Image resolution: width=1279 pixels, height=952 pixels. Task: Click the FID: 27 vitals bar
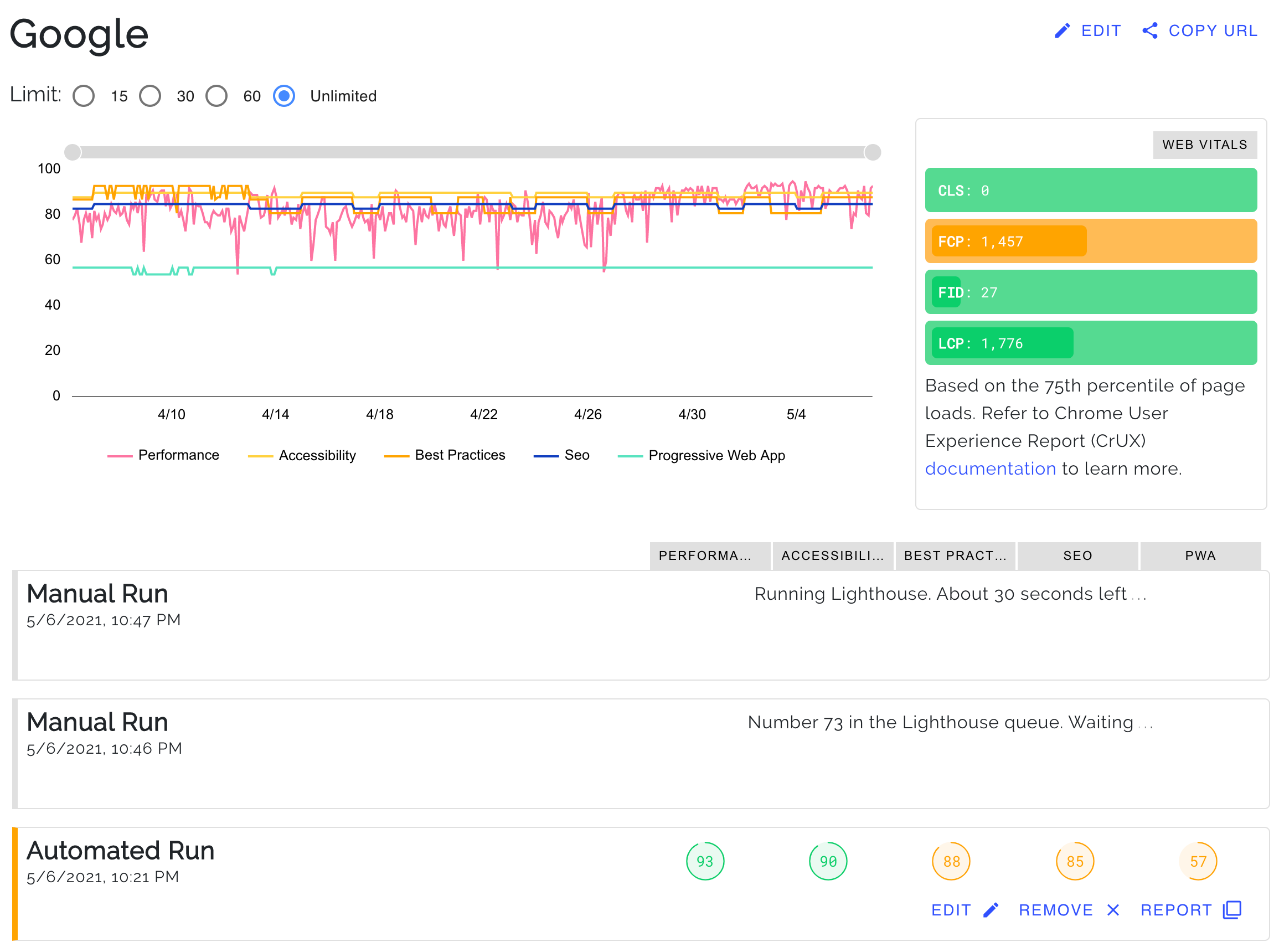(x=1091, y=292)
